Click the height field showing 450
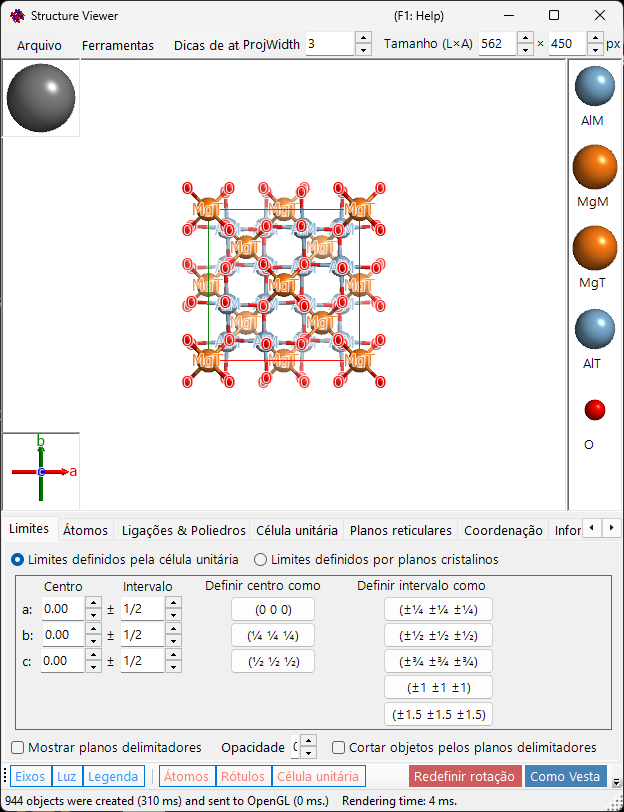 568,44
